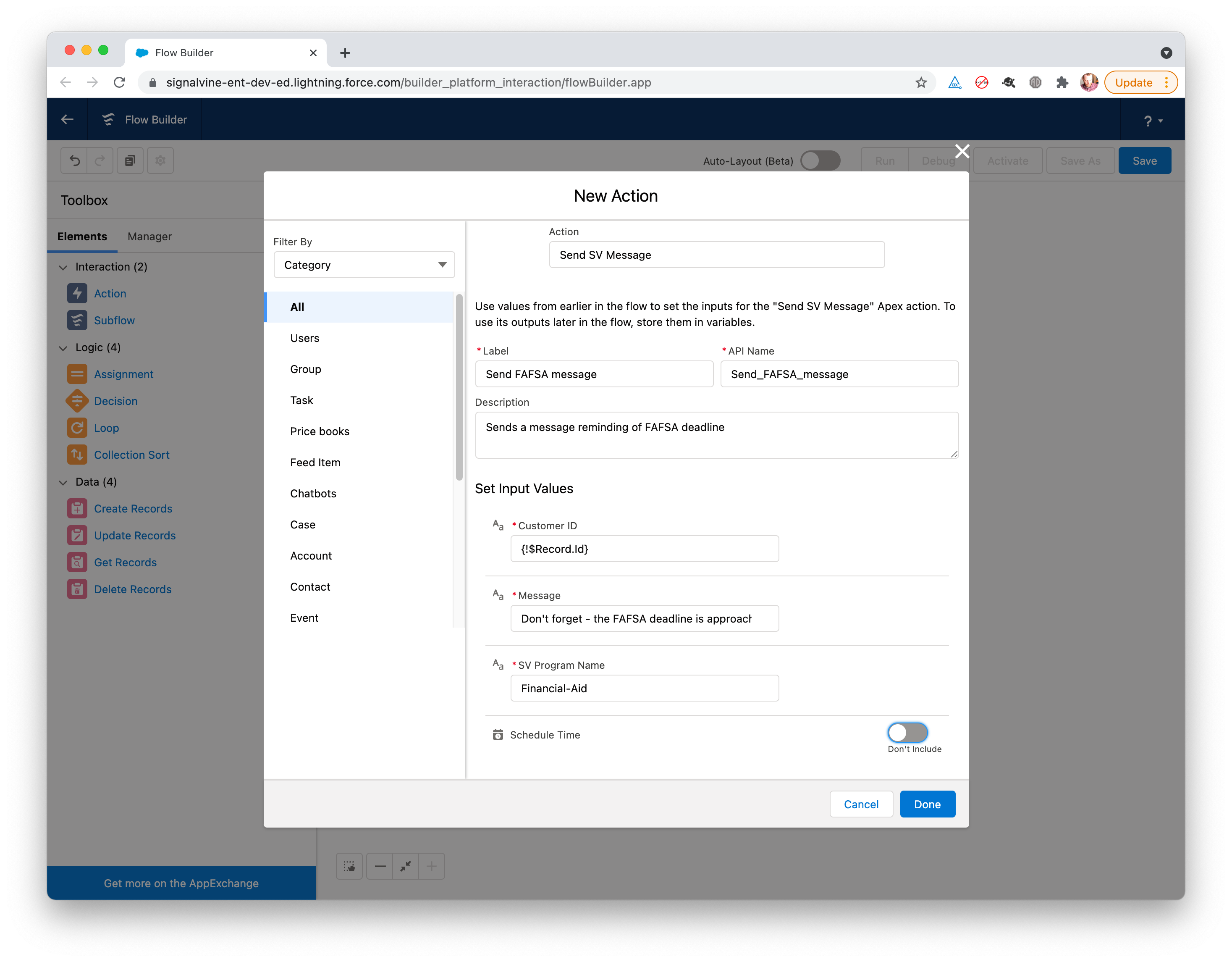
Task: Click the Get Records icon
Action: [77, 562]
